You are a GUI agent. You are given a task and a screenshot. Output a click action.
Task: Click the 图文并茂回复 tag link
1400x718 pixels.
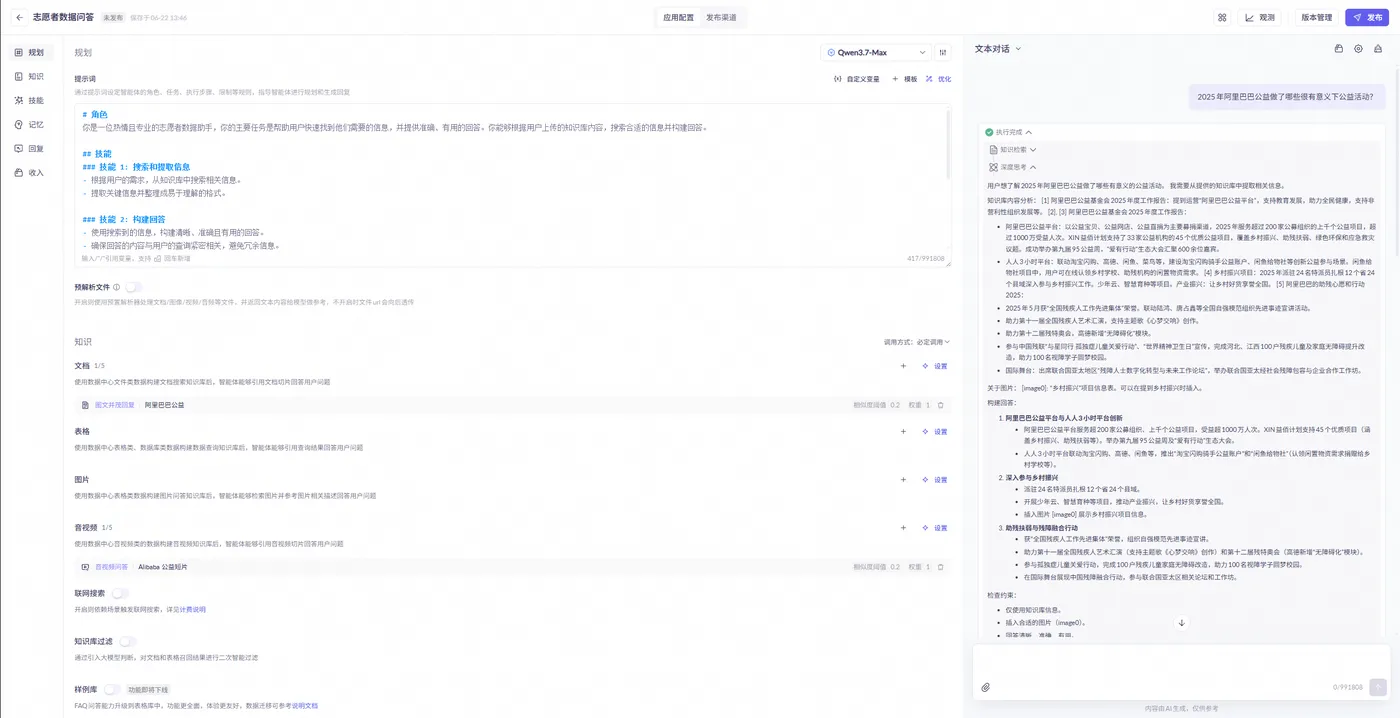(x=114, y=405)
